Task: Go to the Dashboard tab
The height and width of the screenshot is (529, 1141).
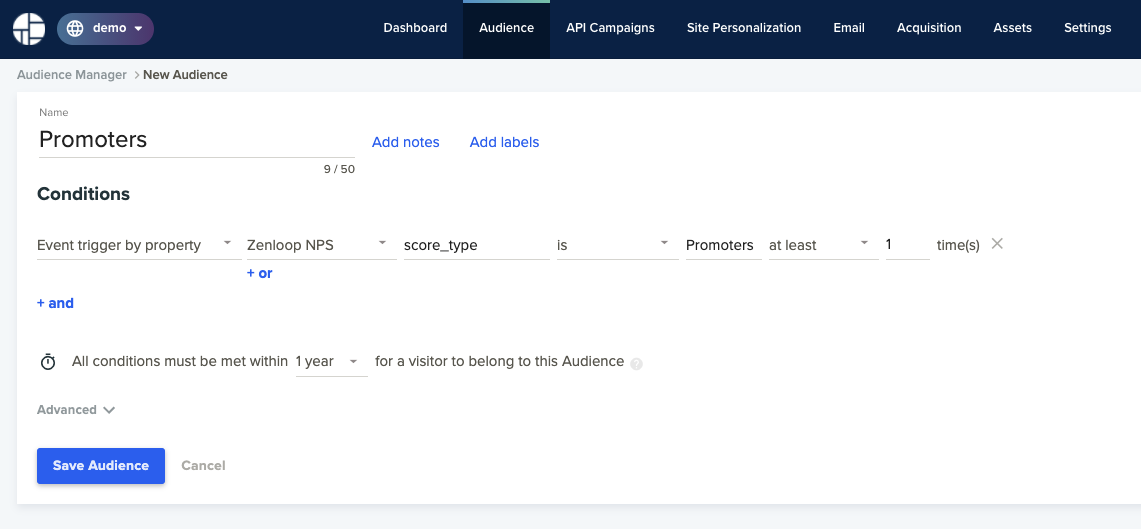Action: click(415, 28)
